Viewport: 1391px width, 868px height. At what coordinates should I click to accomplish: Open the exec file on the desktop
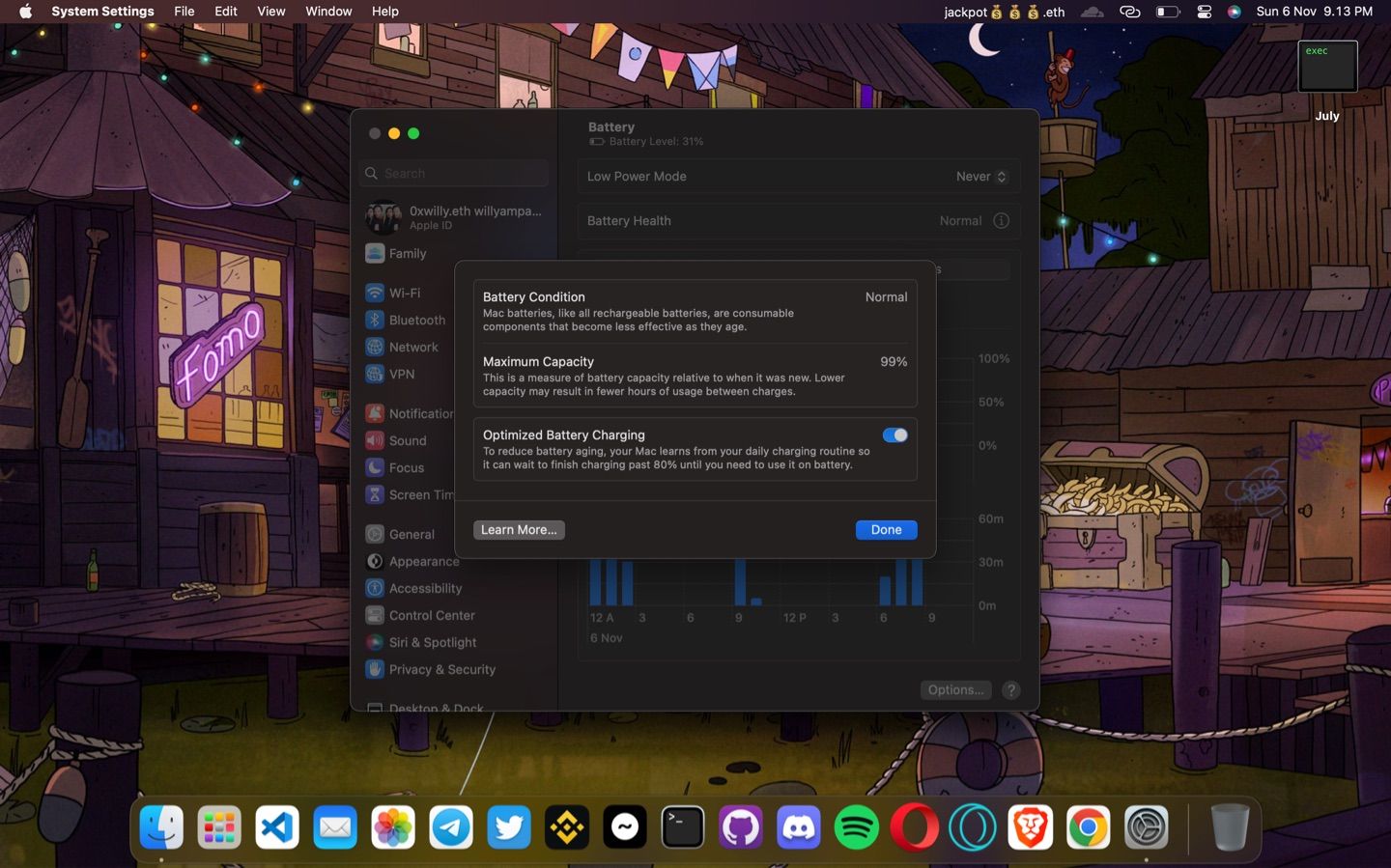point(1327,67)
